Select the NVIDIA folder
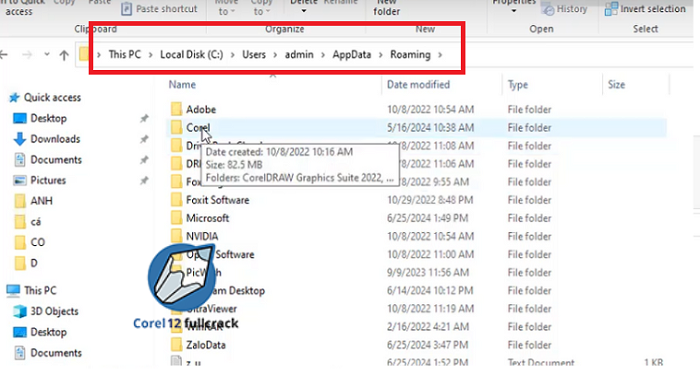Screen dimensions: 700x375 pos(202,236)
